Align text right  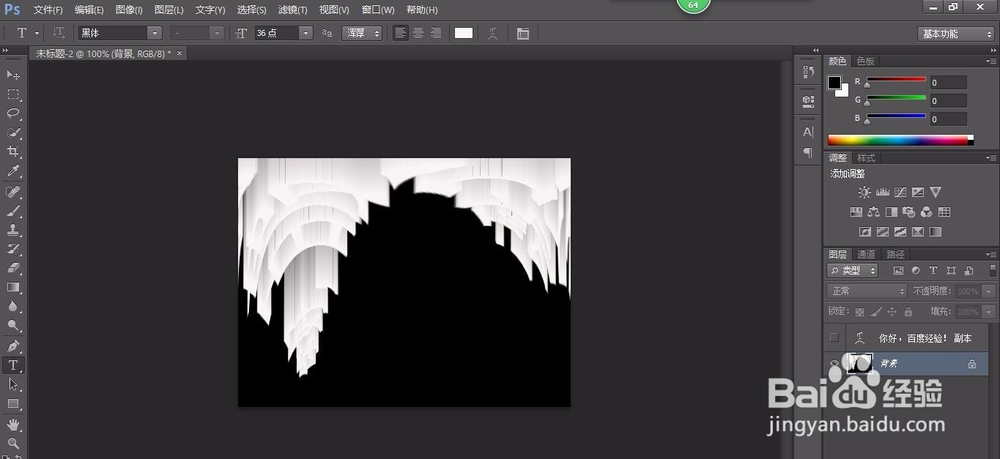pos(436,33)
